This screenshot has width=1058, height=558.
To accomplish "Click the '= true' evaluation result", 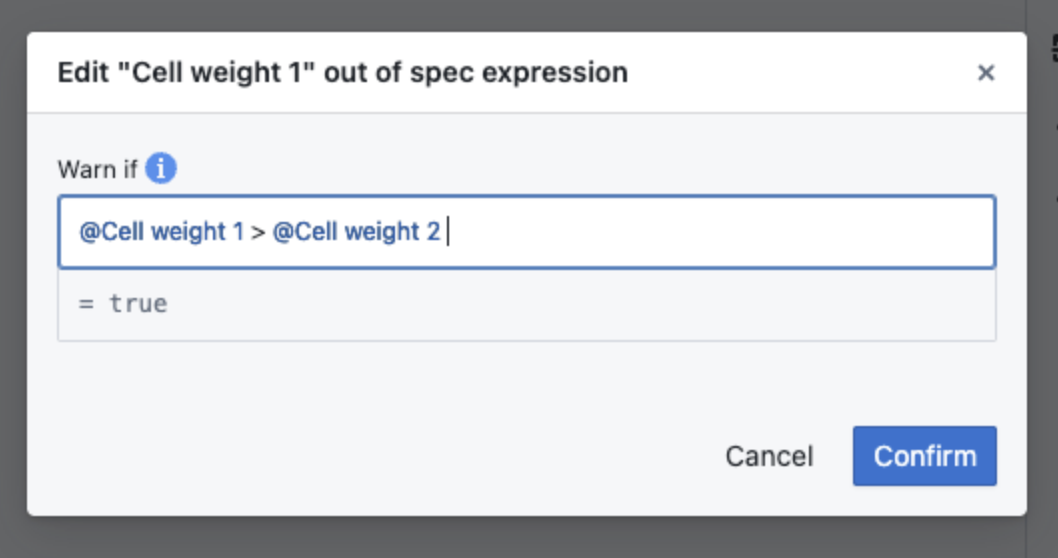I will (x=123, y=304).
